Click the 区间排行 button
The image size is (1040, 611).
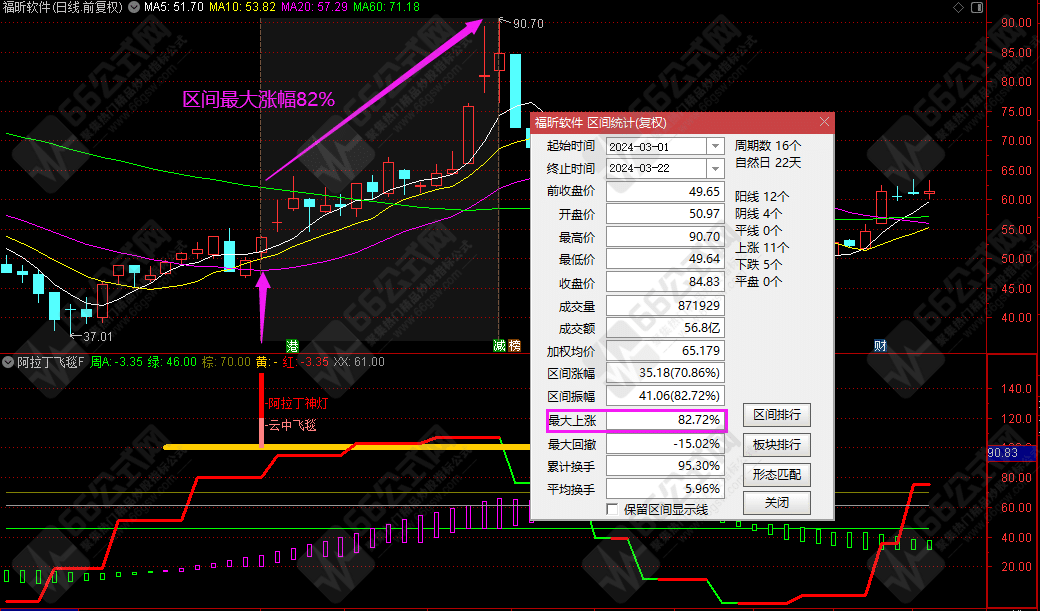point(777,415)
